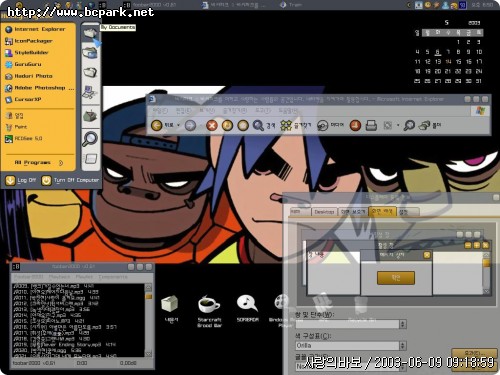500x375 pixels.
Task: Open SORIBADA desktop icon
Action: click(247, 309)
